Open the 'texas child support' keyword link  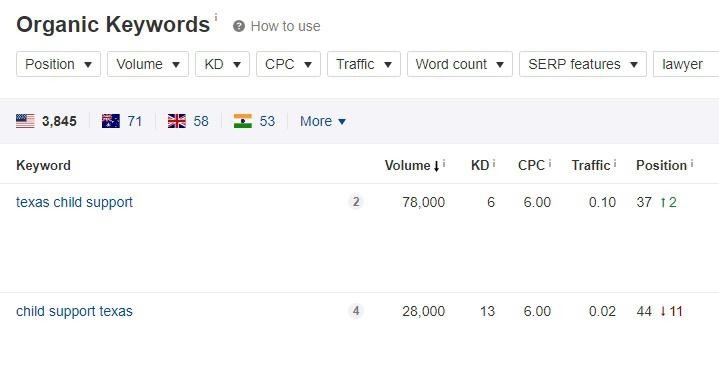tap(74, 202)
